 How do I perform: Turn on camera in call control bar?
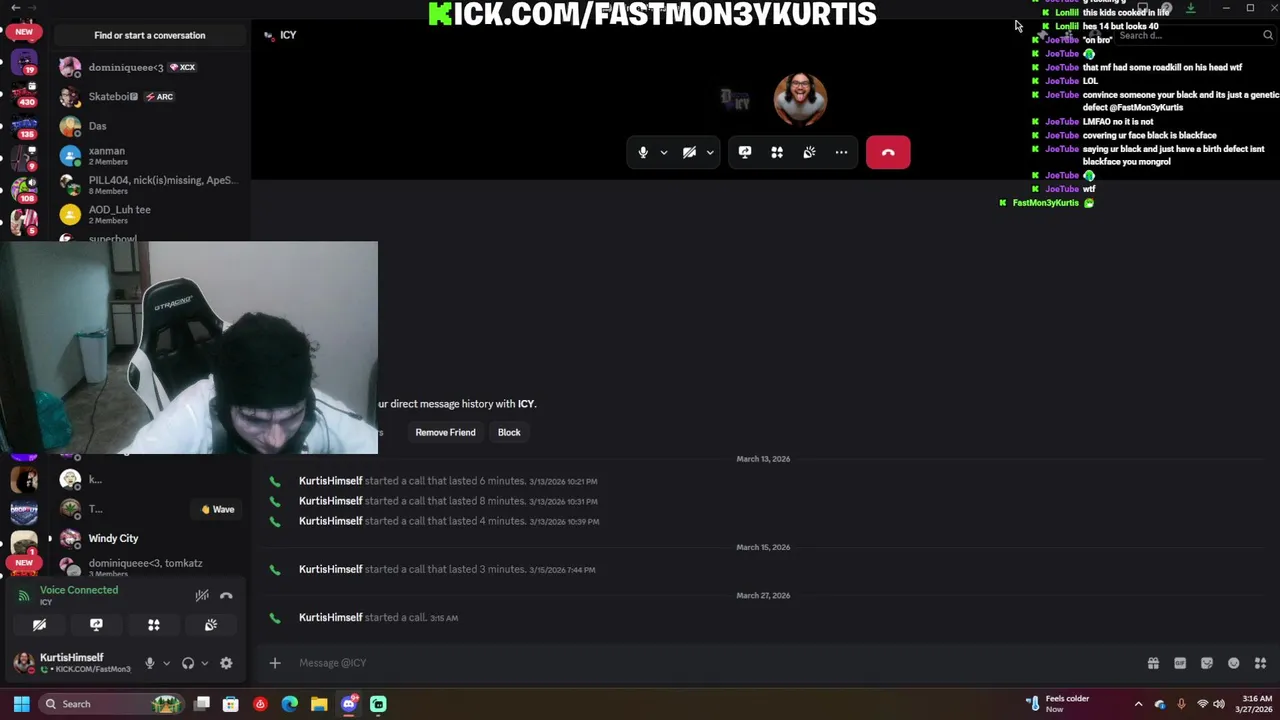(689, 152)
